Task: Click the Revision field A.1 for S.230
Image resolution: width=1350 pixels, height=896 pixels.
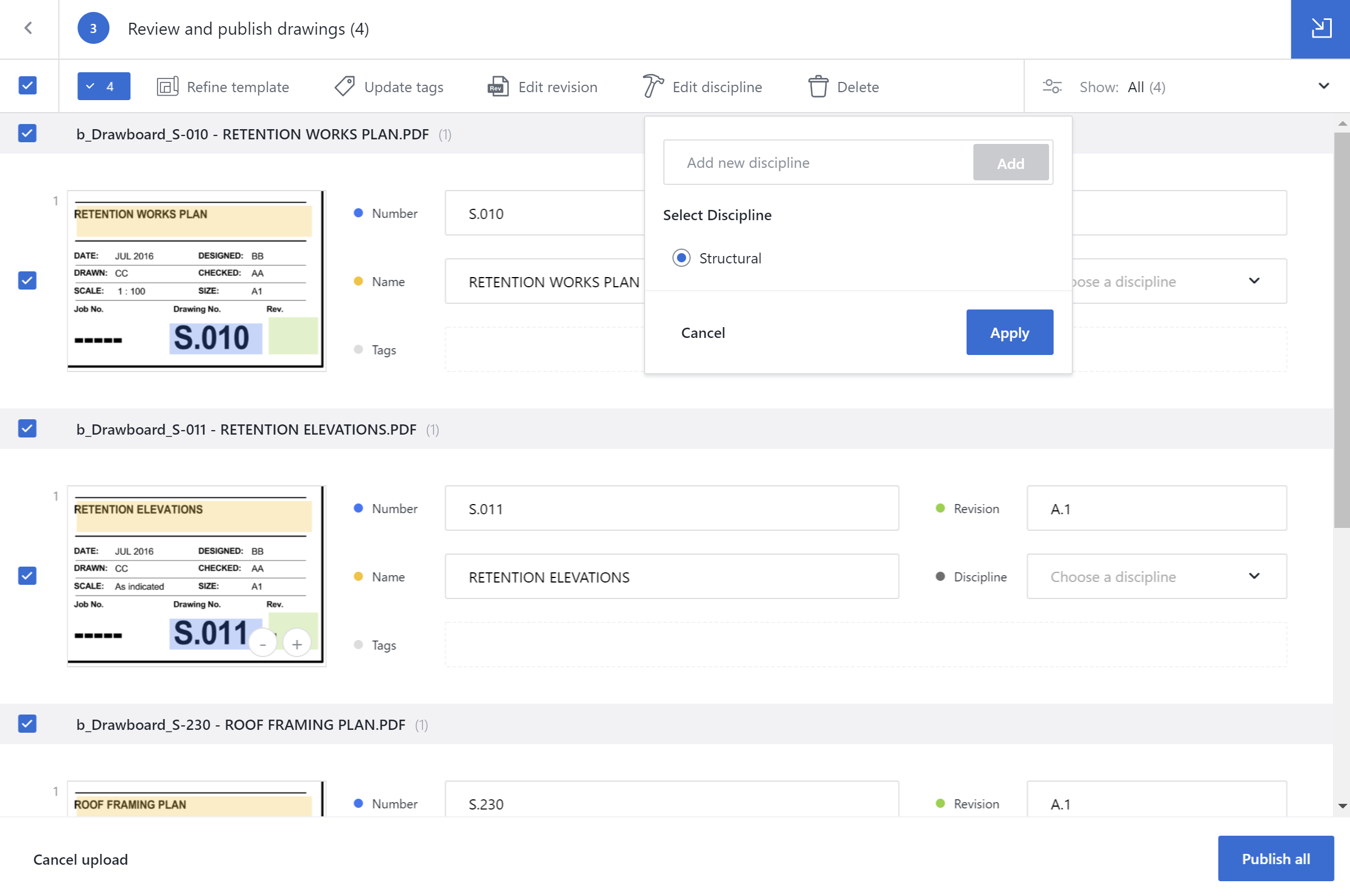Action: 1157,799
